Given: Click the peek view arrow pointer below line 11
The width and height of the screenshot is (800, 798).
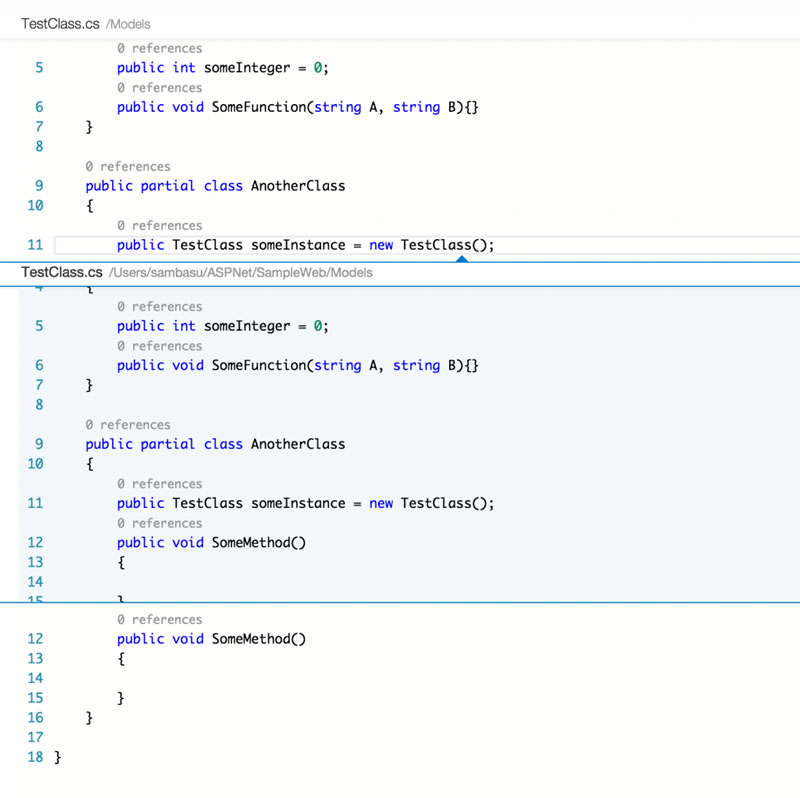Looking at the screenshot, I should [461, 259].
